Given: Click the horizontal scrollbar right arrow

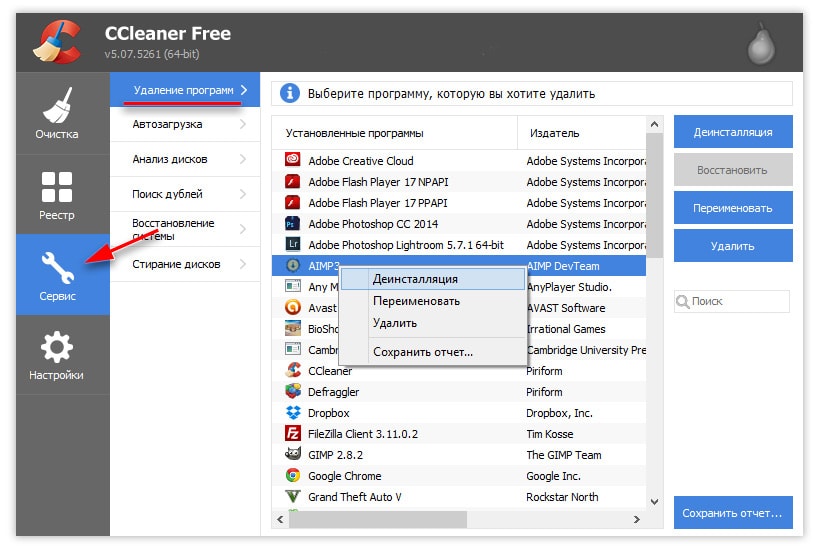Looking at the screenshot, I should tap(636, 519).
